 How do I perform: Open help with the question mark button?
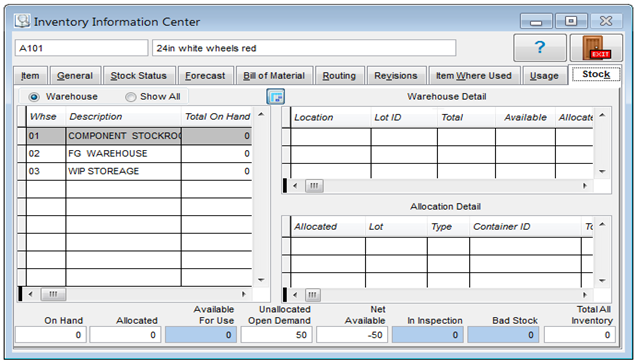pos(540,48)
